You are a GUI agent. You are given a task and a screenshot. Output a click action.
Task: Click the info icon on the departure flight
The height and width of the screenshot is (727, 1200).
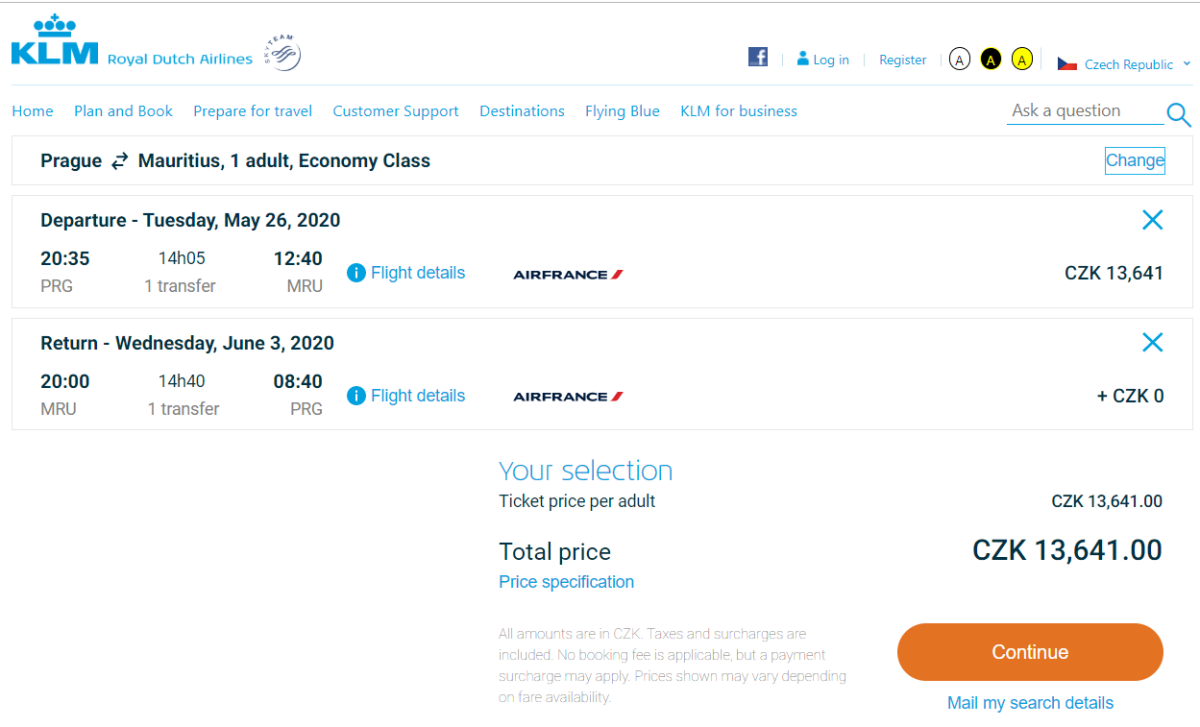pyautogui.click(x=356, y=273)
